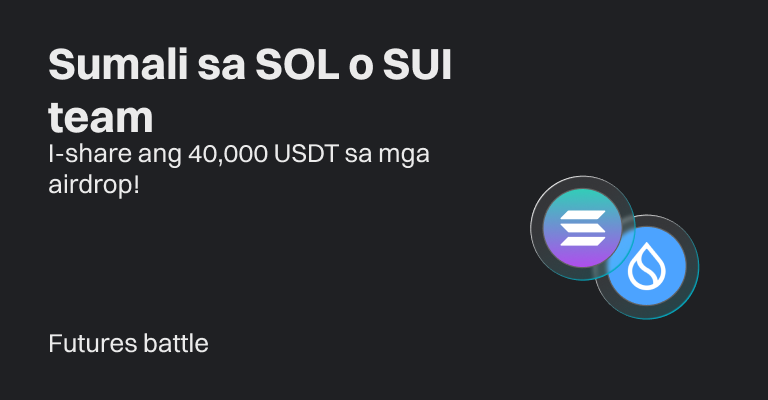This screenshot has width=768, height=400.
Task: Click the word "team" in the headline
Action: click(101, 117)
